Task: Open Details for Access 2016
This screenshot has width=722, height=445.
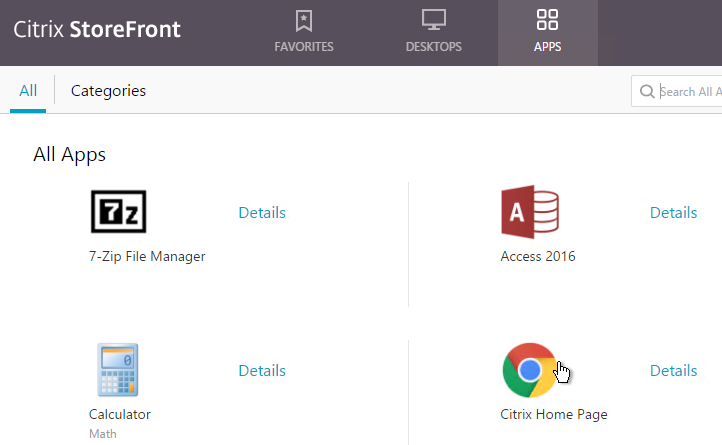Action: (673, 212)
